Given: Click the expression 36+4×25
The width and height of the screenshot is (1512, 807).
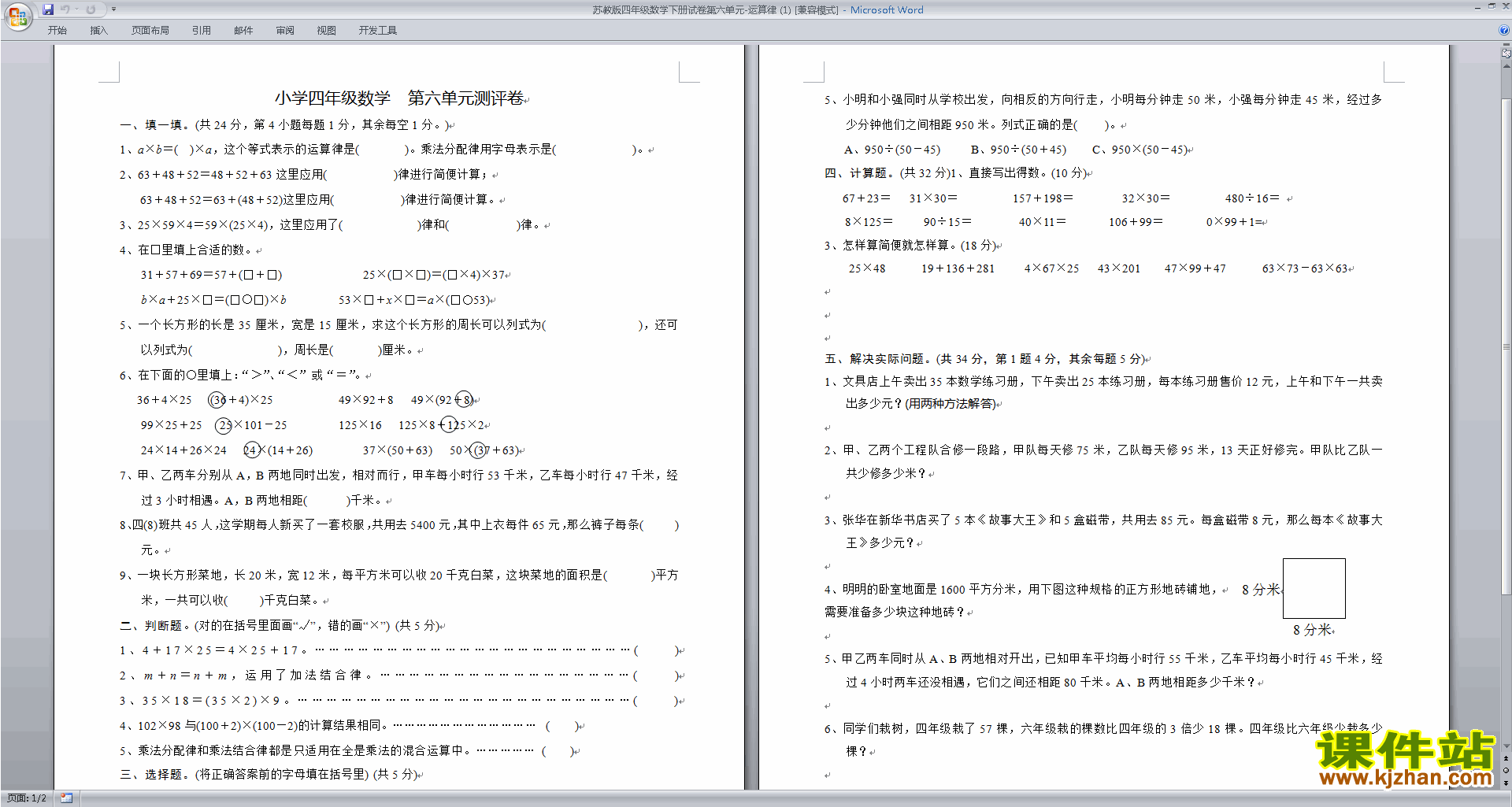Looking at the screenshot, I should click(165, 400).
